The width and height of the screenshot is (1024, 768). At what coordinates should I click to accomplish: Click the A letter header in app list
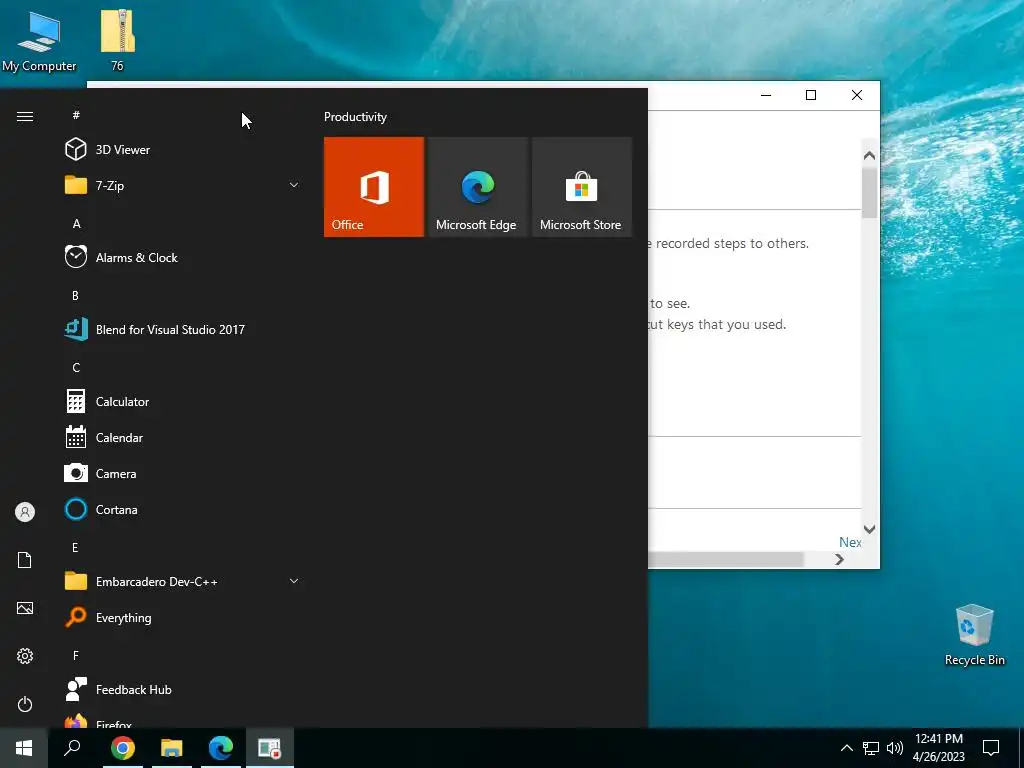76,223
